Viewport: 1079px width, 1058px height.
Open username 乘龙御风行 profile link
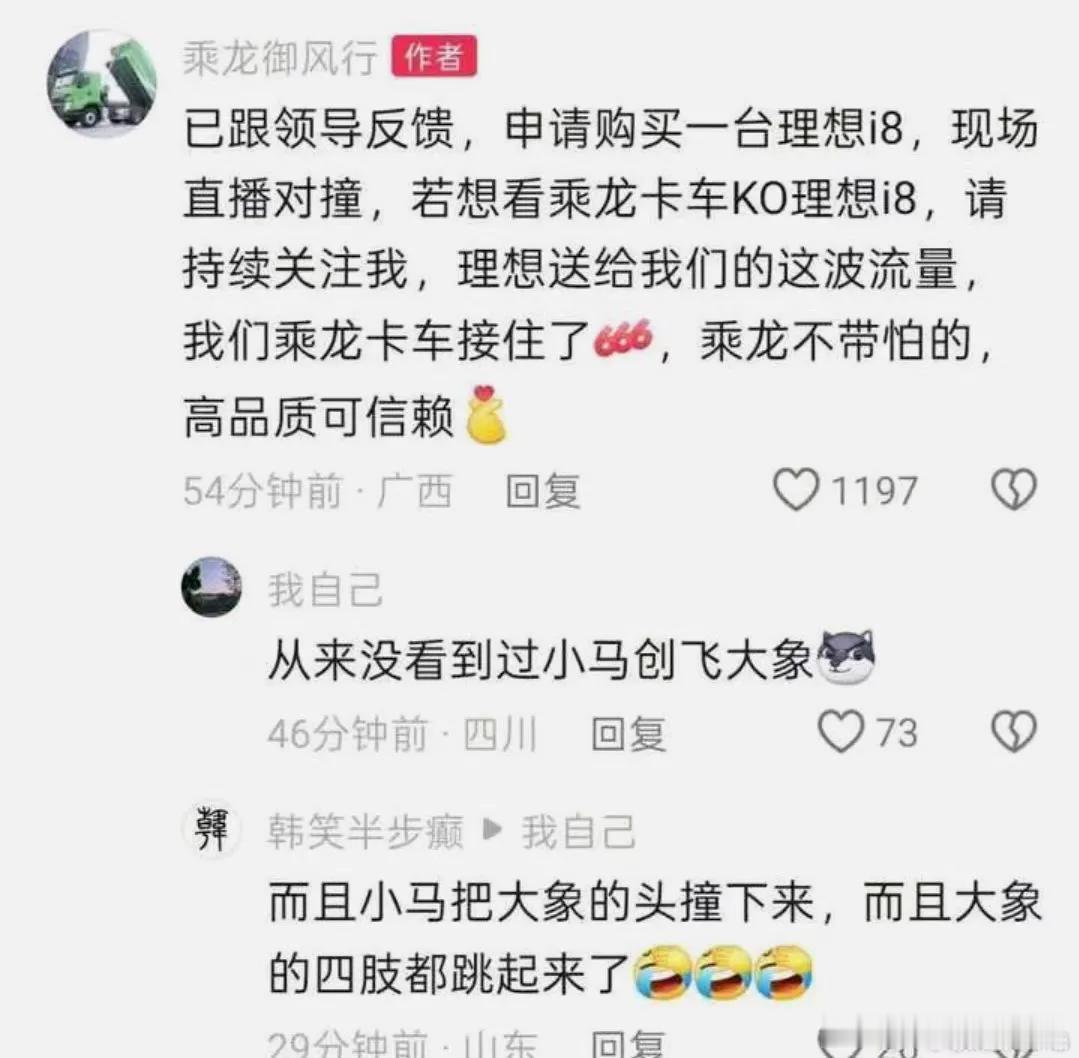(279, 57)
